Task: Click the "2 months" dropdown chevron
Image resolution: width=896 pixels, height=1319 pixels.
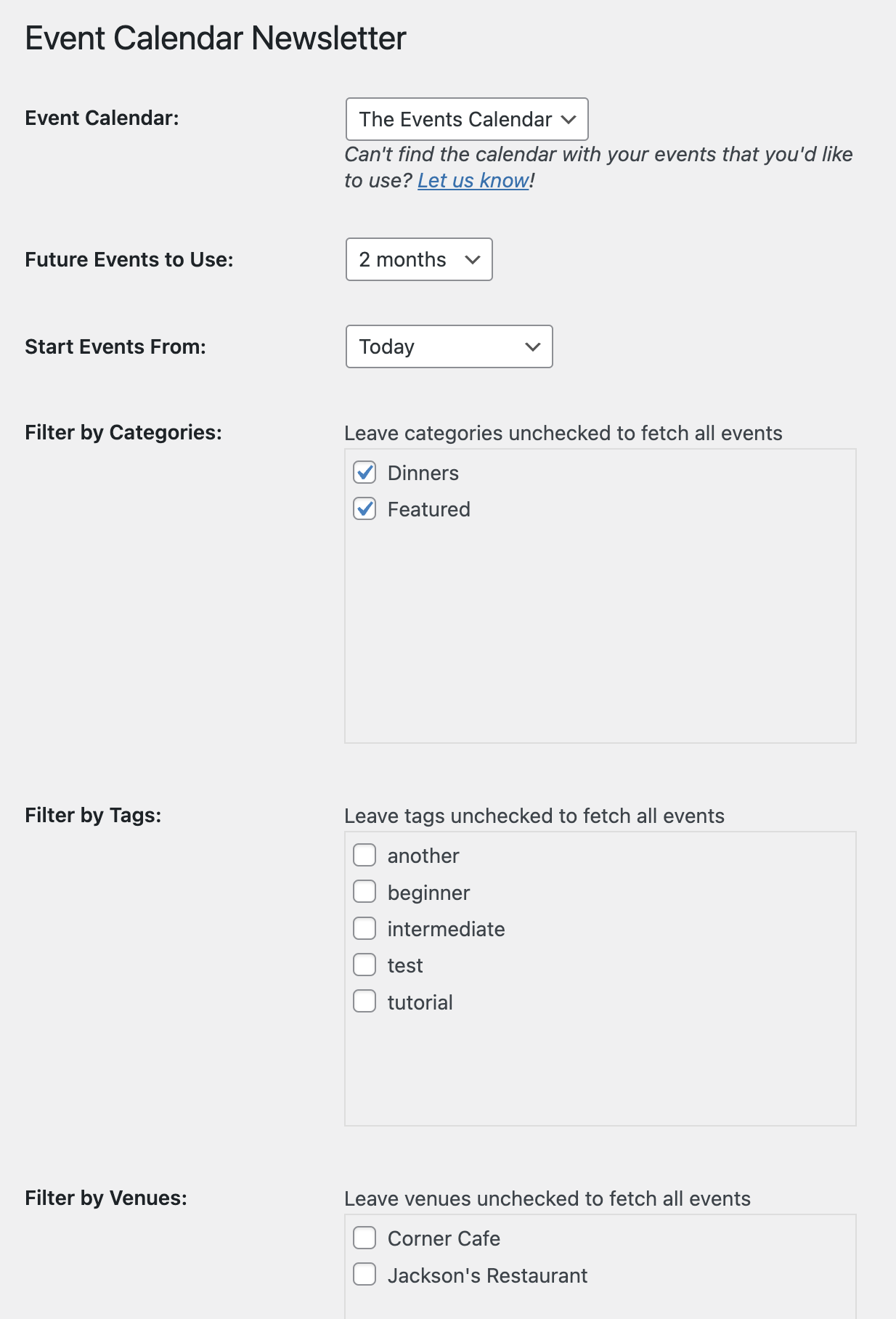Action: [473, 259]
